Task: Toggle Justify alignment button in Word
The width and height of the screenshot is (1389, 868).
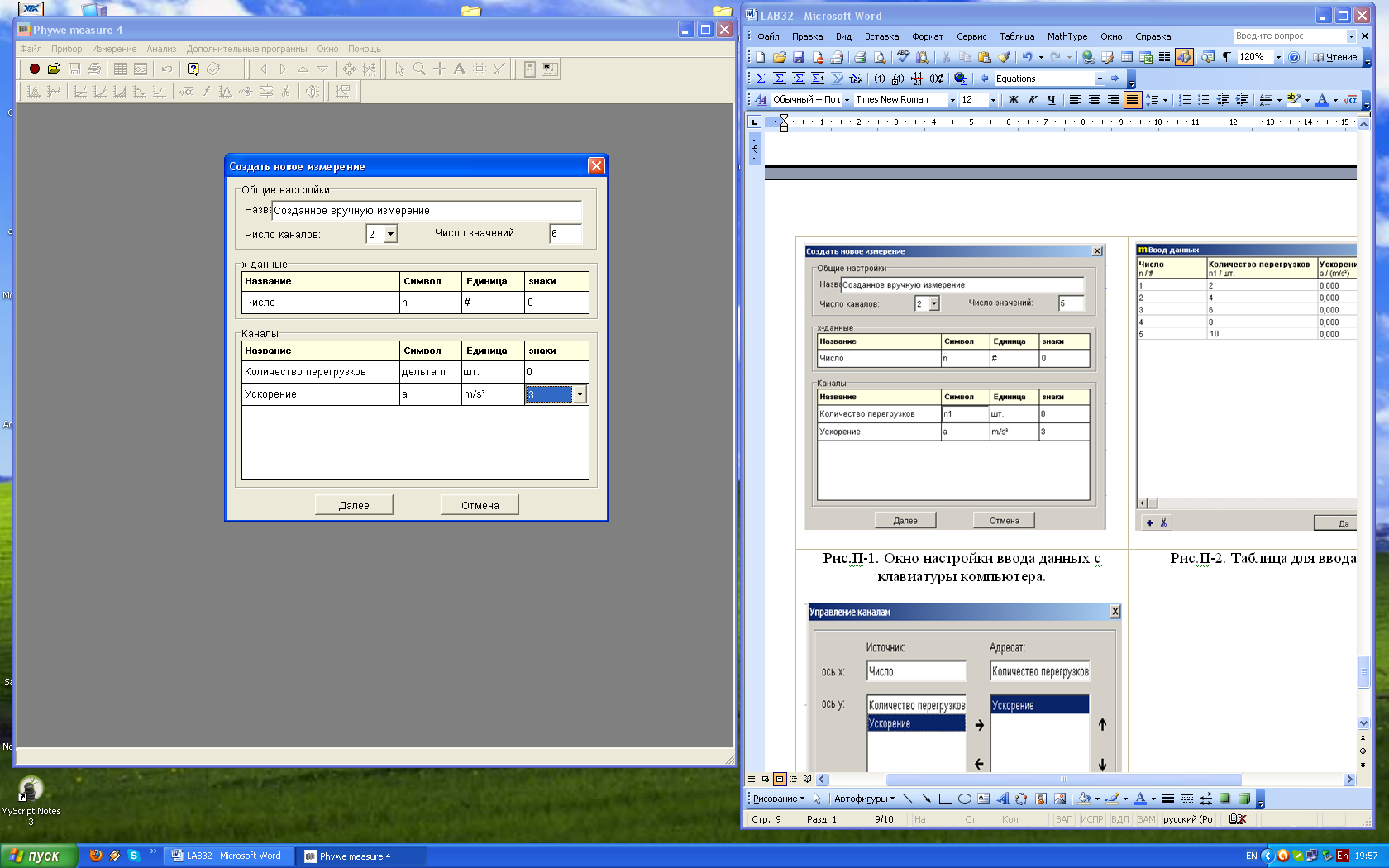Action: [1132, 100]
